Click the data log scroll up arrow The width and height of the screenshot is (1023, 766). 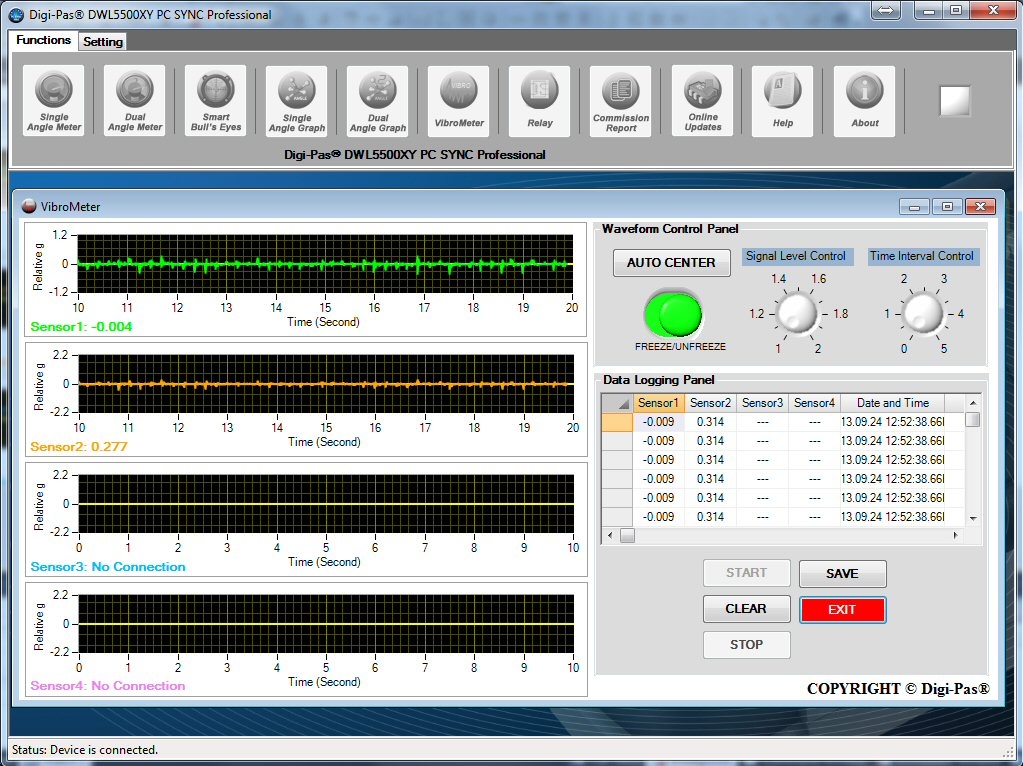[x=973, y=403]
